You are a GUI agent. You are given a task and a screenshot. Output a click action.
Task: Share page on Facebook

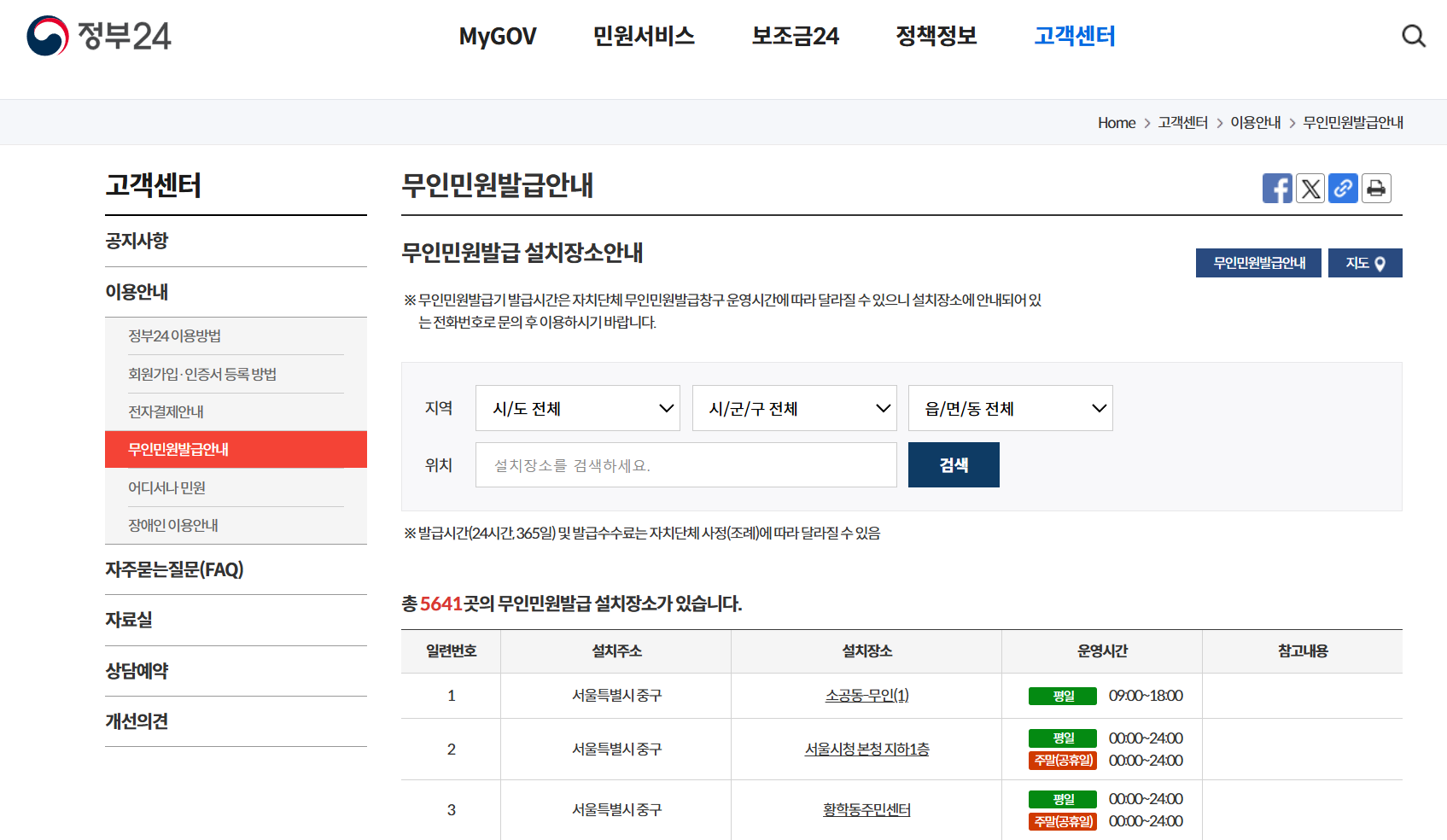point(1277,189)
